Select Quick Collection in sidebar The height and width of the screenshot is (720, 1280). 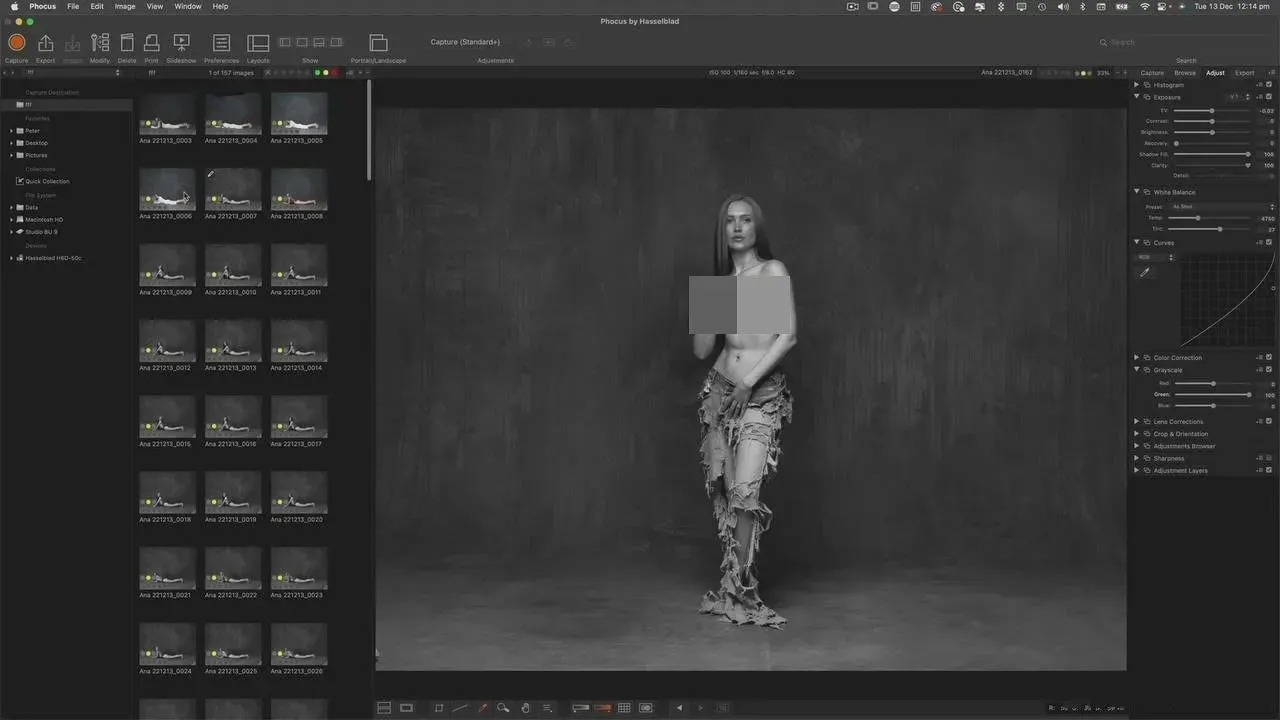tap(47, 182)
